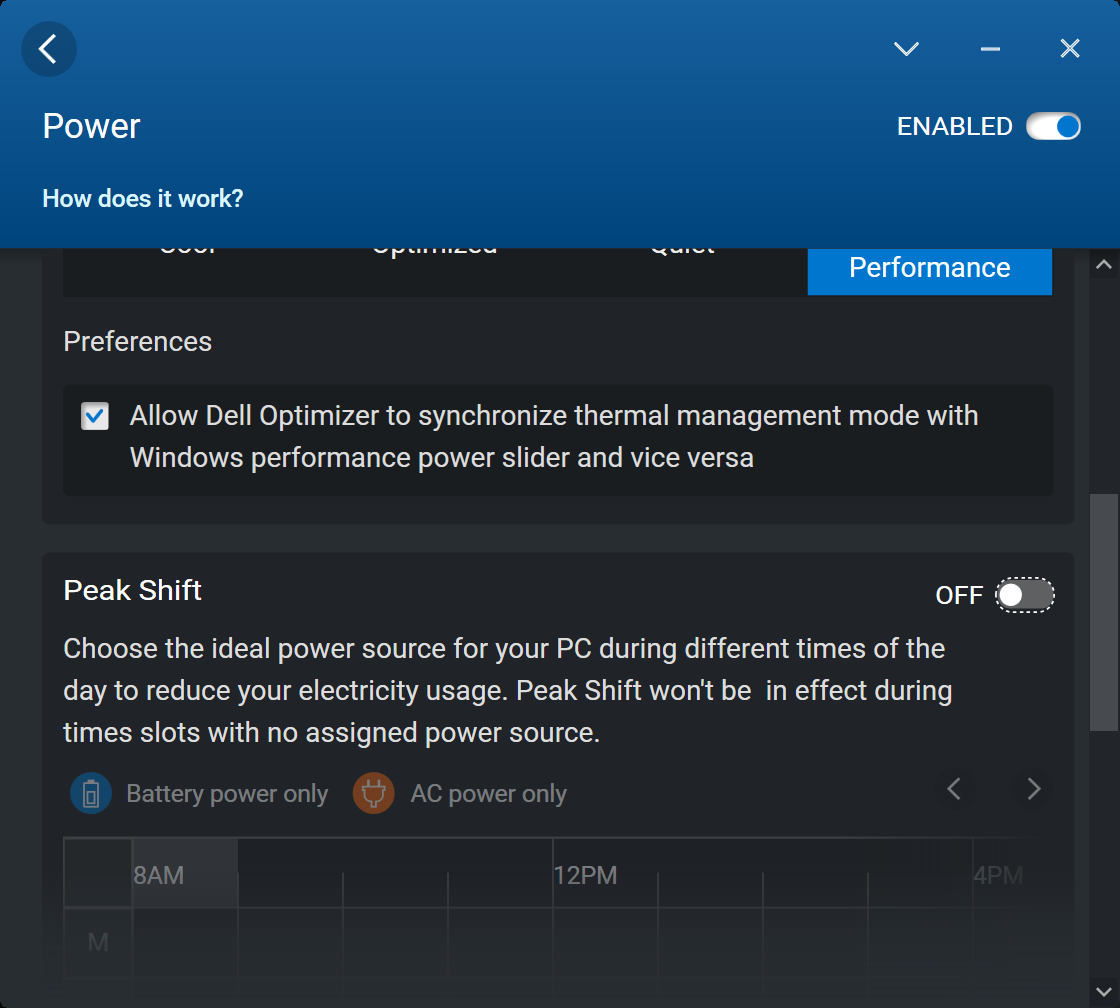Uncheck synchronize thermal management mode checkbox

(x=96, y=416)
